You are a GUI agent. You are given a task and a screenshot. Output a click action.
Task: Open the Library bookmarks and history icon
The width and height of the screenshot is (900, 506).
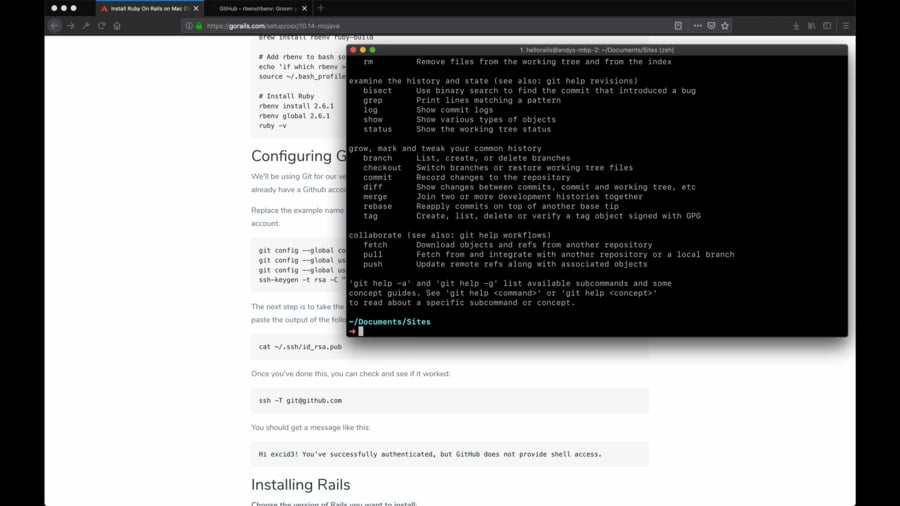[x=812, y=26]
